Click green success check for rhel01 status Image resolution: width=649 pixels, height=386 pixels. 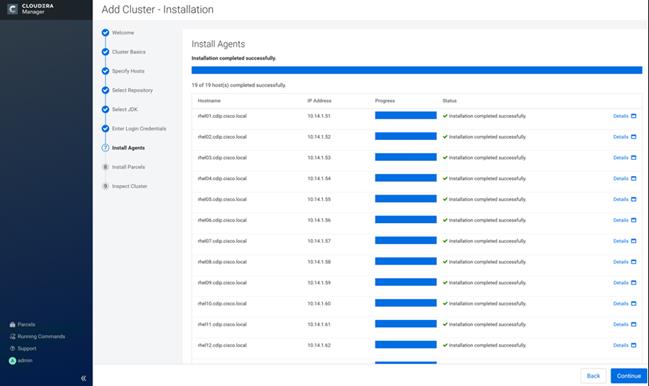445,116
